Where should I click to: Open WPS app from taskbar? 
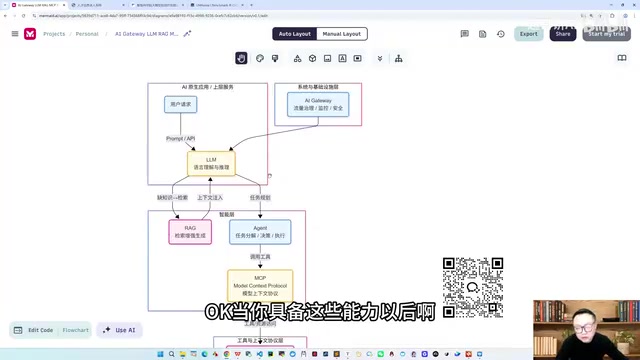pyautogui.click(x=238, y=354)
